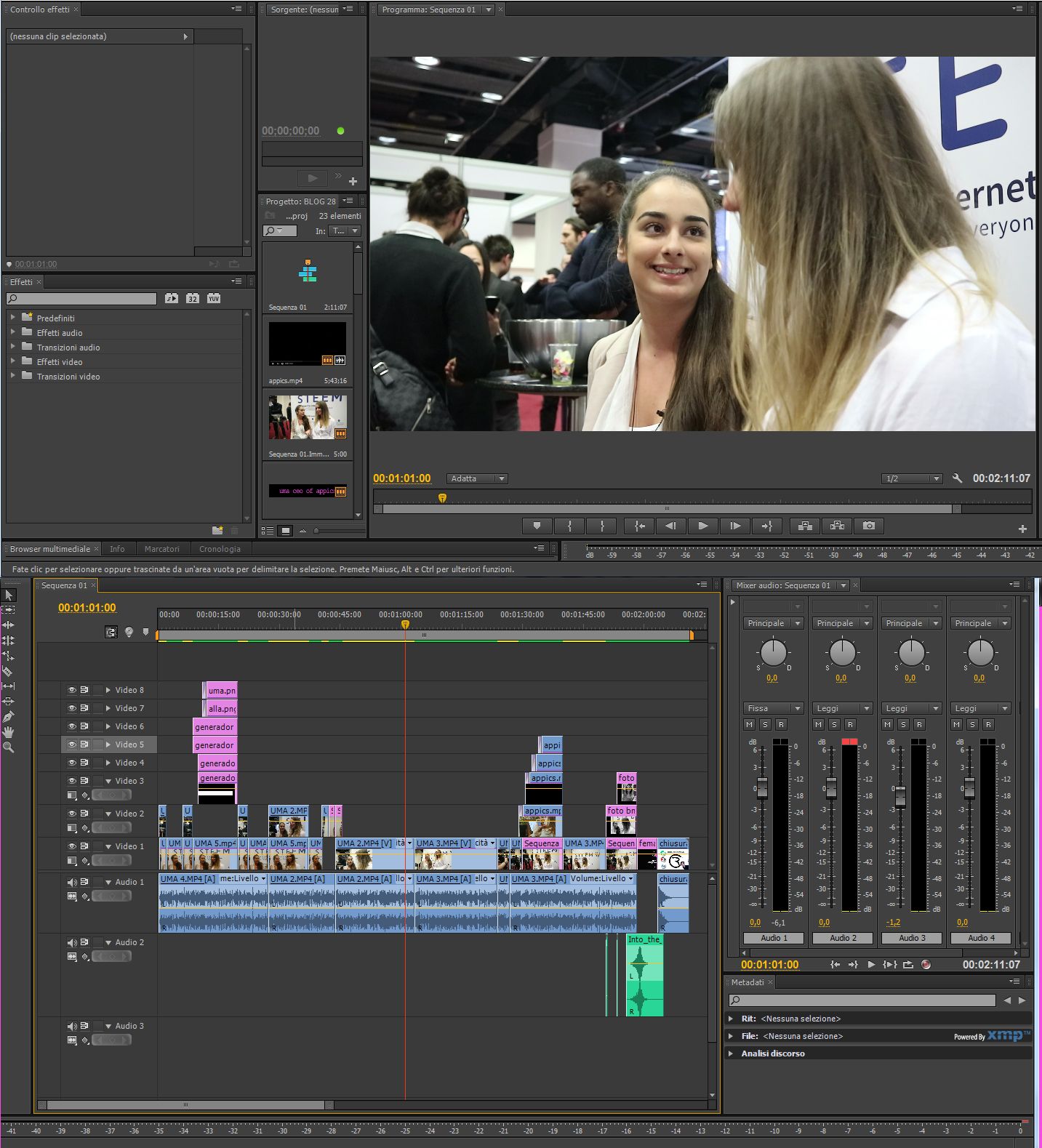Viewport: 1042px width, 1148px height.
Task: Select the Selection arrow tool
Action: coord(9,595)
